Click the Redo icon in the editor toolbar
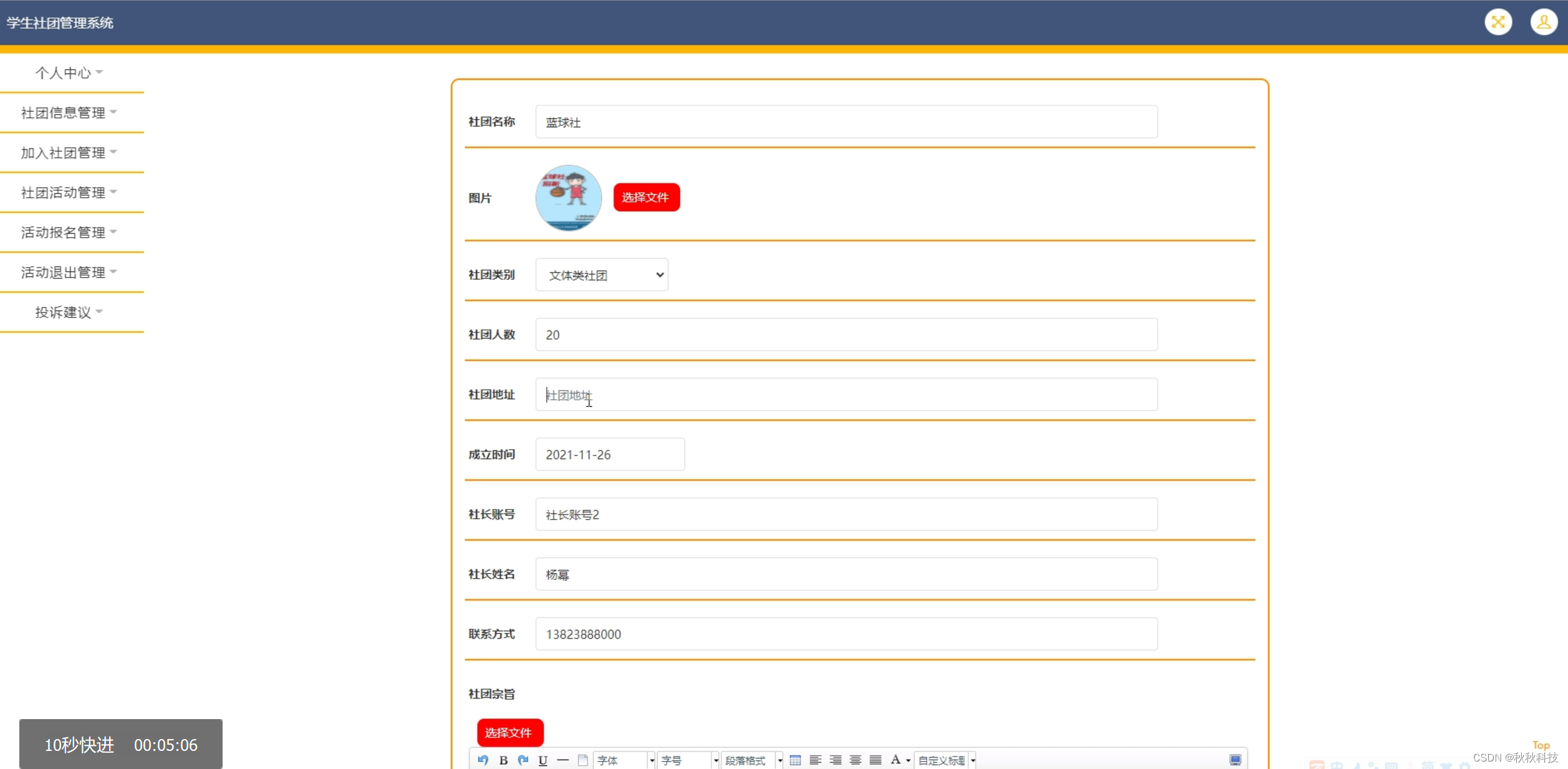The width and height of the screenshot is (1568, 769). click(x=522, y=760)
